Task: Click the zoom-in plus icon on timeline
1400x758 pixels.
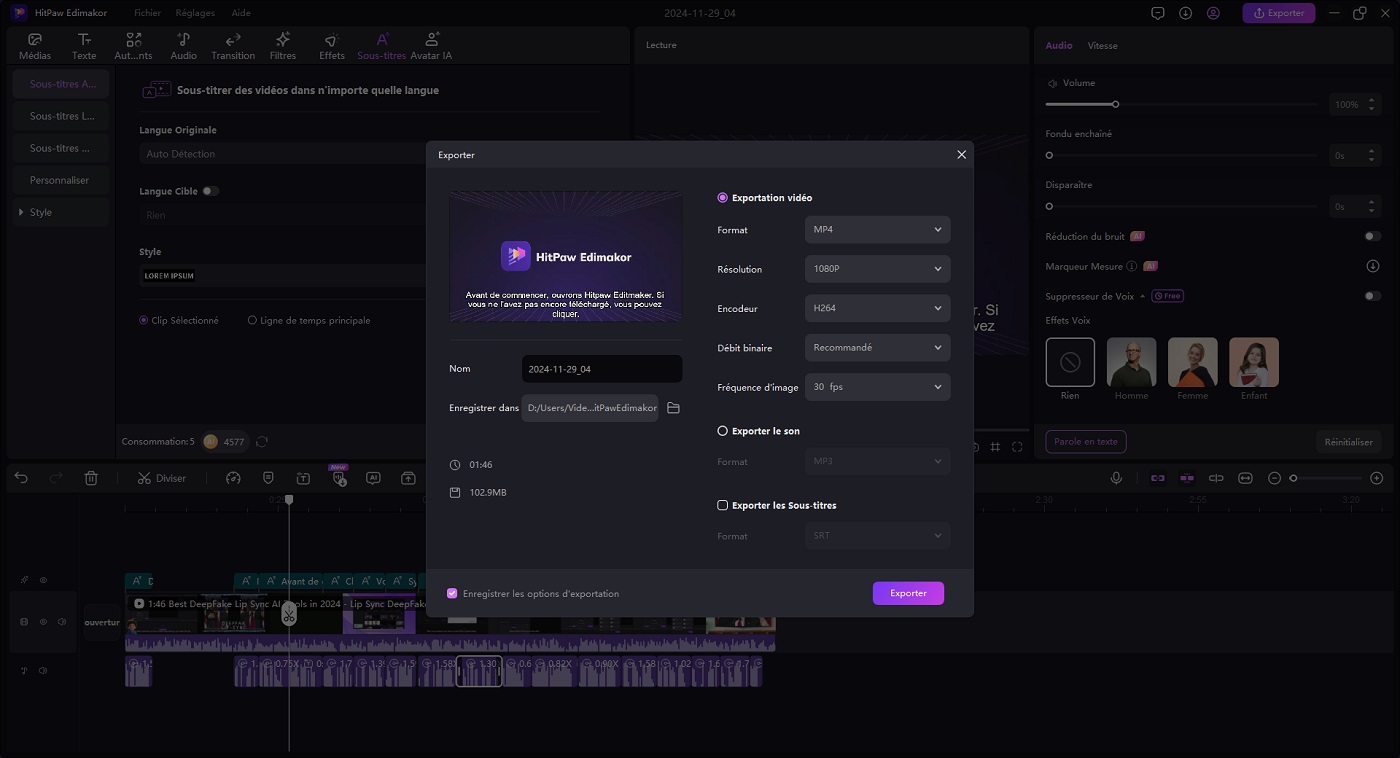Action: [1376, 478]
